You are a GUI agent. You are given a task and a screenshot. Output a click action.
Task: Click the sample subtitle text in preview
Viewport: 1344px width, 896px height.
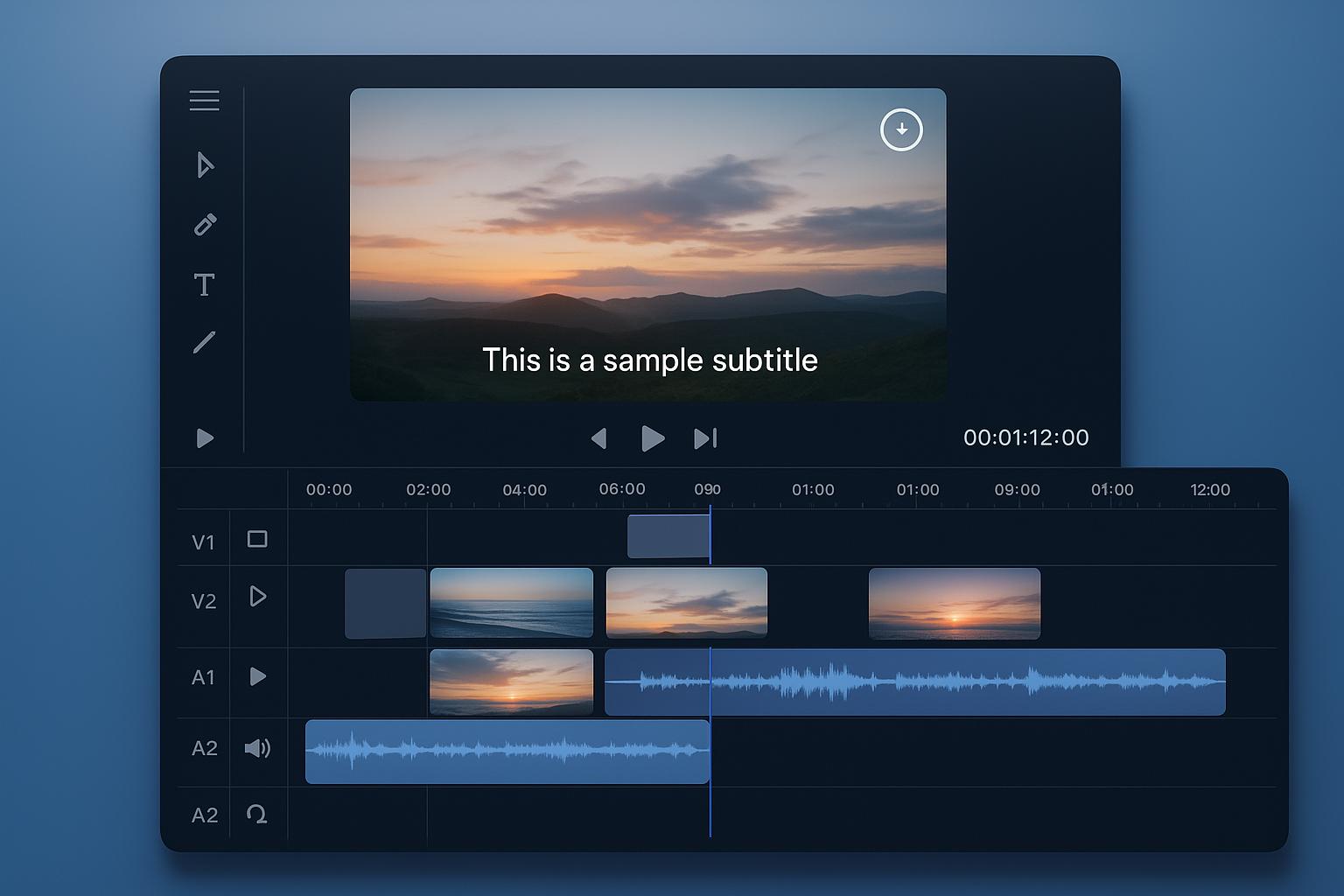pos(650,360)
